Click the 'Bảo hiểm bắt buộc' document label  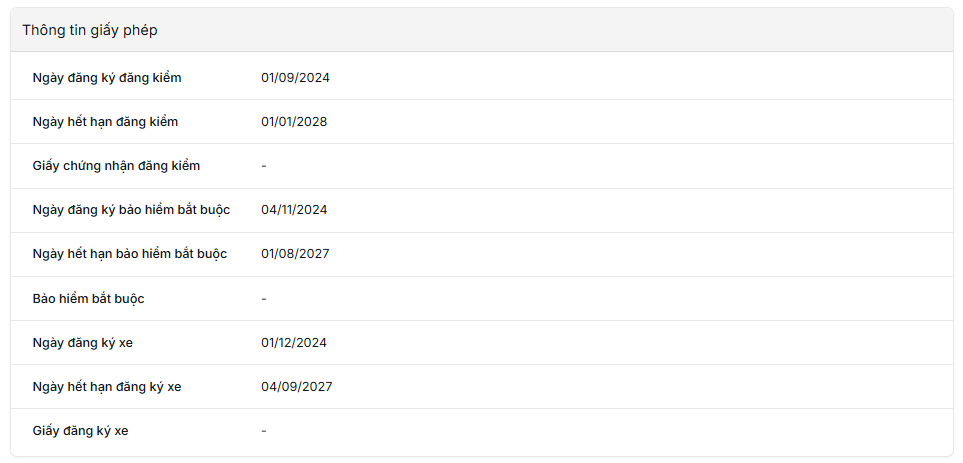(89, 299)
